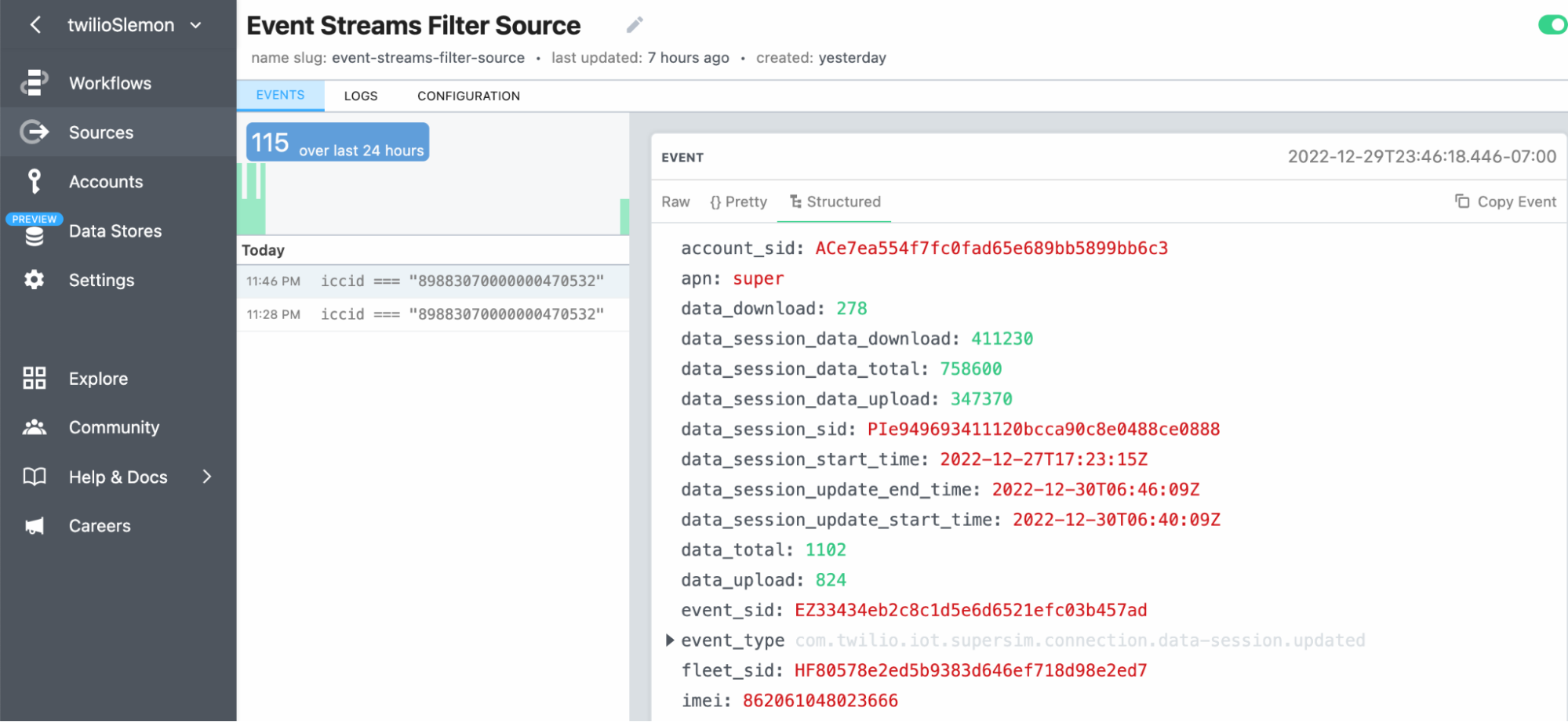The height and width of the screenshot is (722, 1568).
Task: Switch to the EVENTS tab
Action: pos(280,95)
